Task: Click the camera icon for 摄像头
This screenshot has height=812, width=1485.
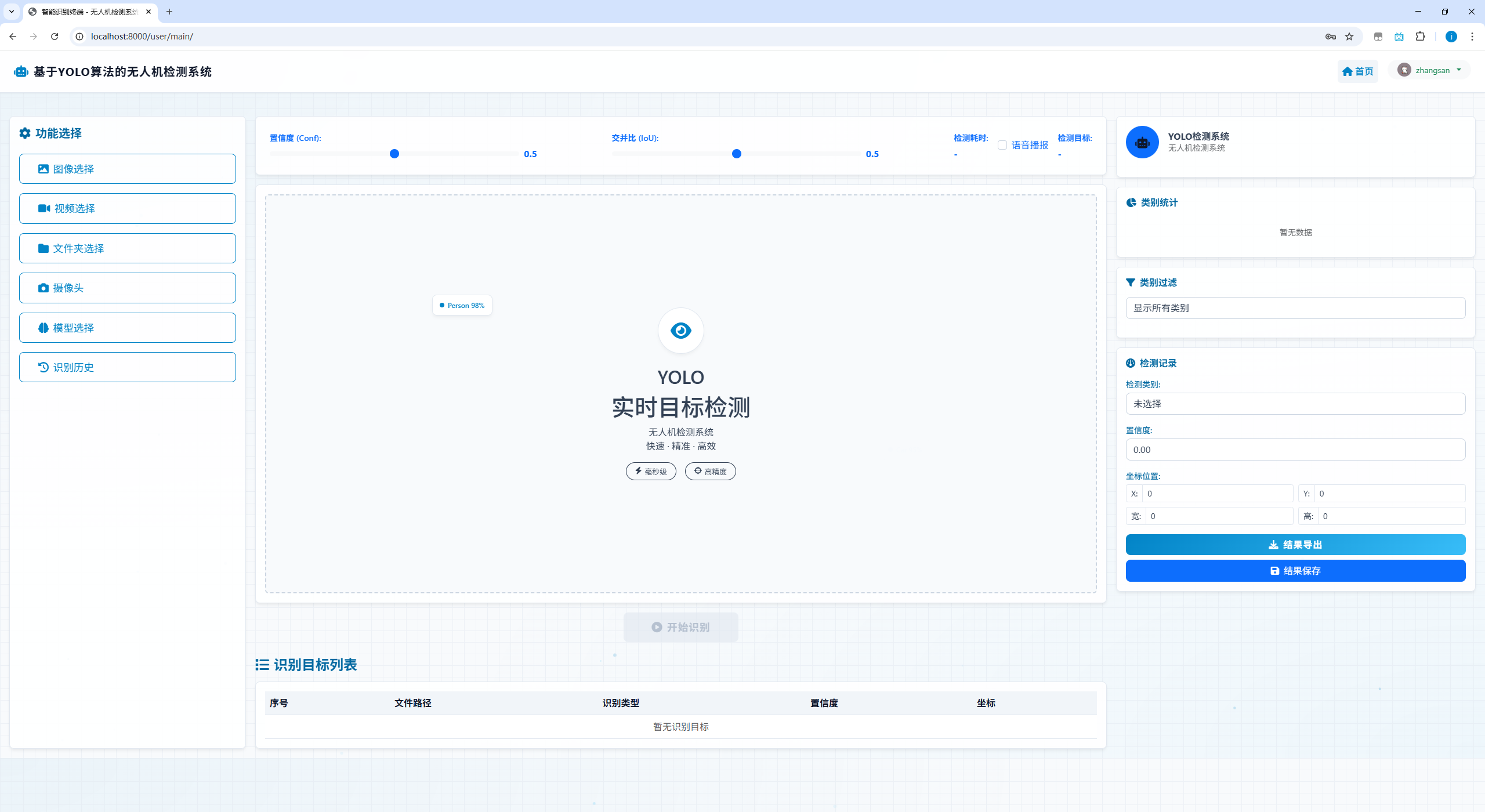Action: coord(44,288)
